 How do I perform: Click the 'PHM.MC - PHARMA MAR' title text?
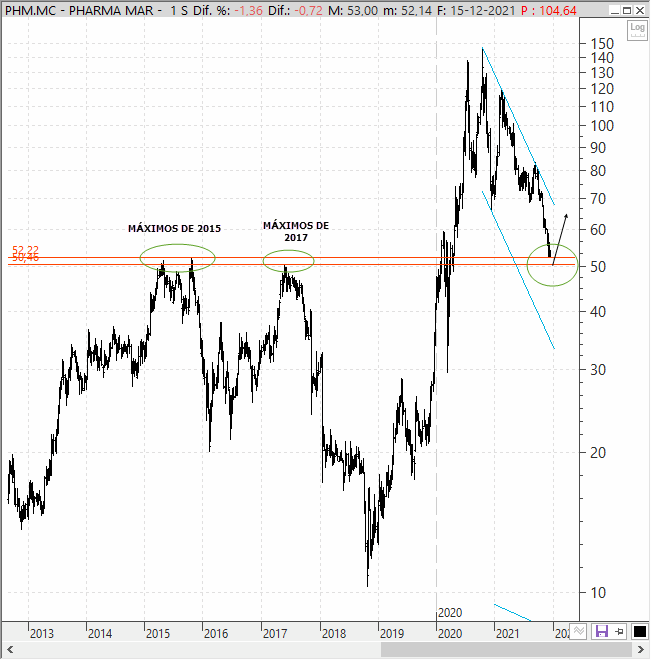[80, 11]
